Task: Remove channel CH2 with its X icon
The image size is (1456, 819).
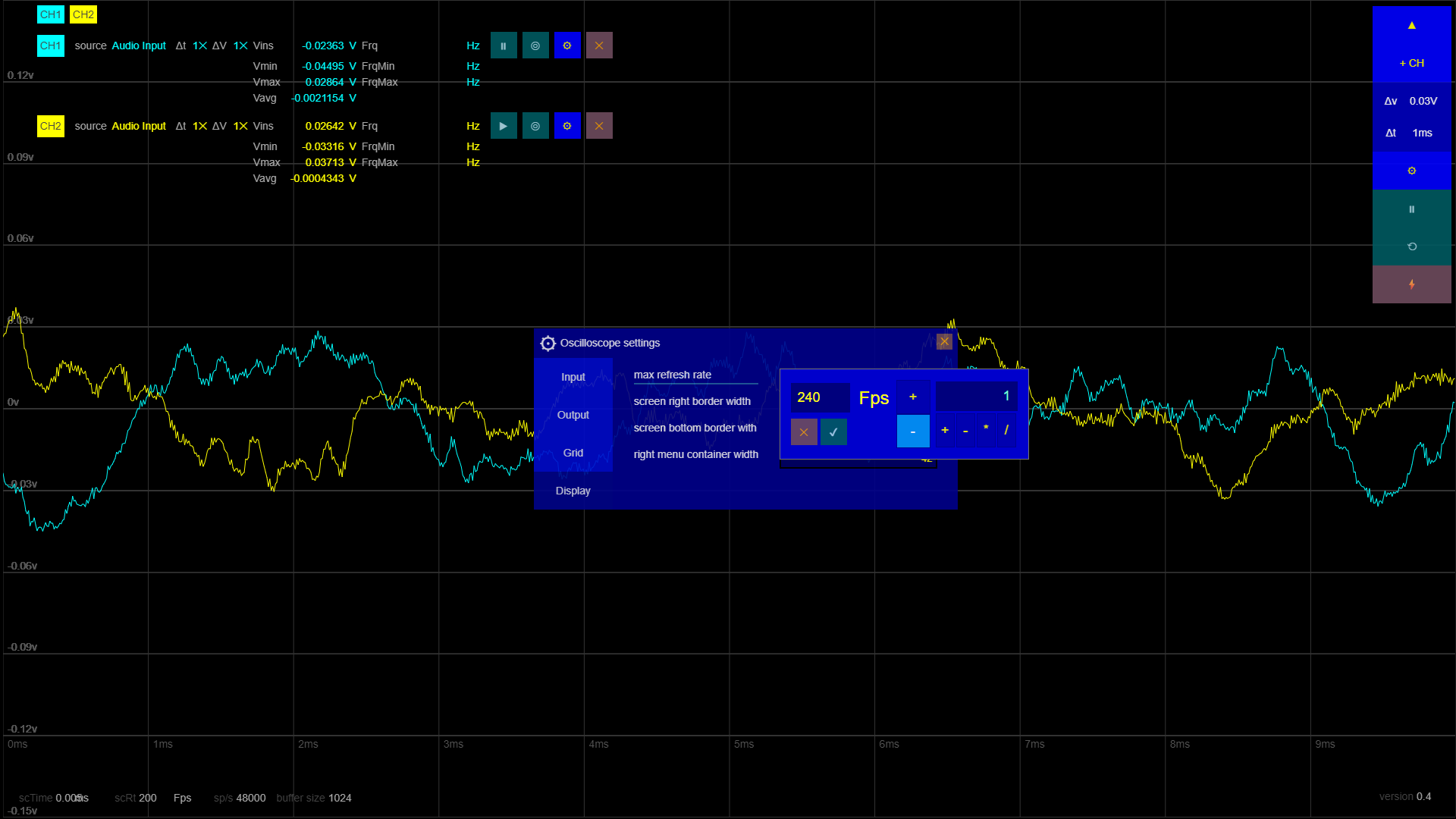Action: [599, 126]
